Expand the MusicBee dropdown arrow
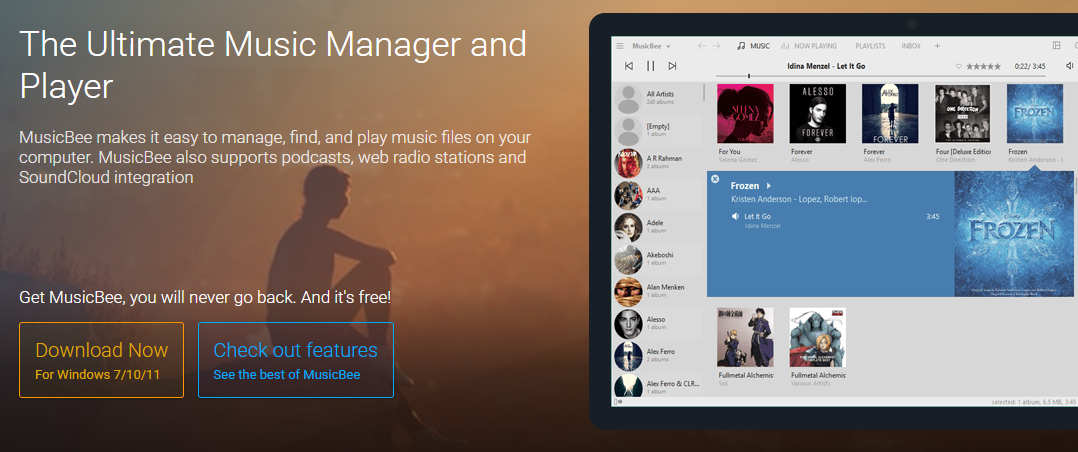The width and height of the screenshot is (1078, 452). (x=668, y=46)
